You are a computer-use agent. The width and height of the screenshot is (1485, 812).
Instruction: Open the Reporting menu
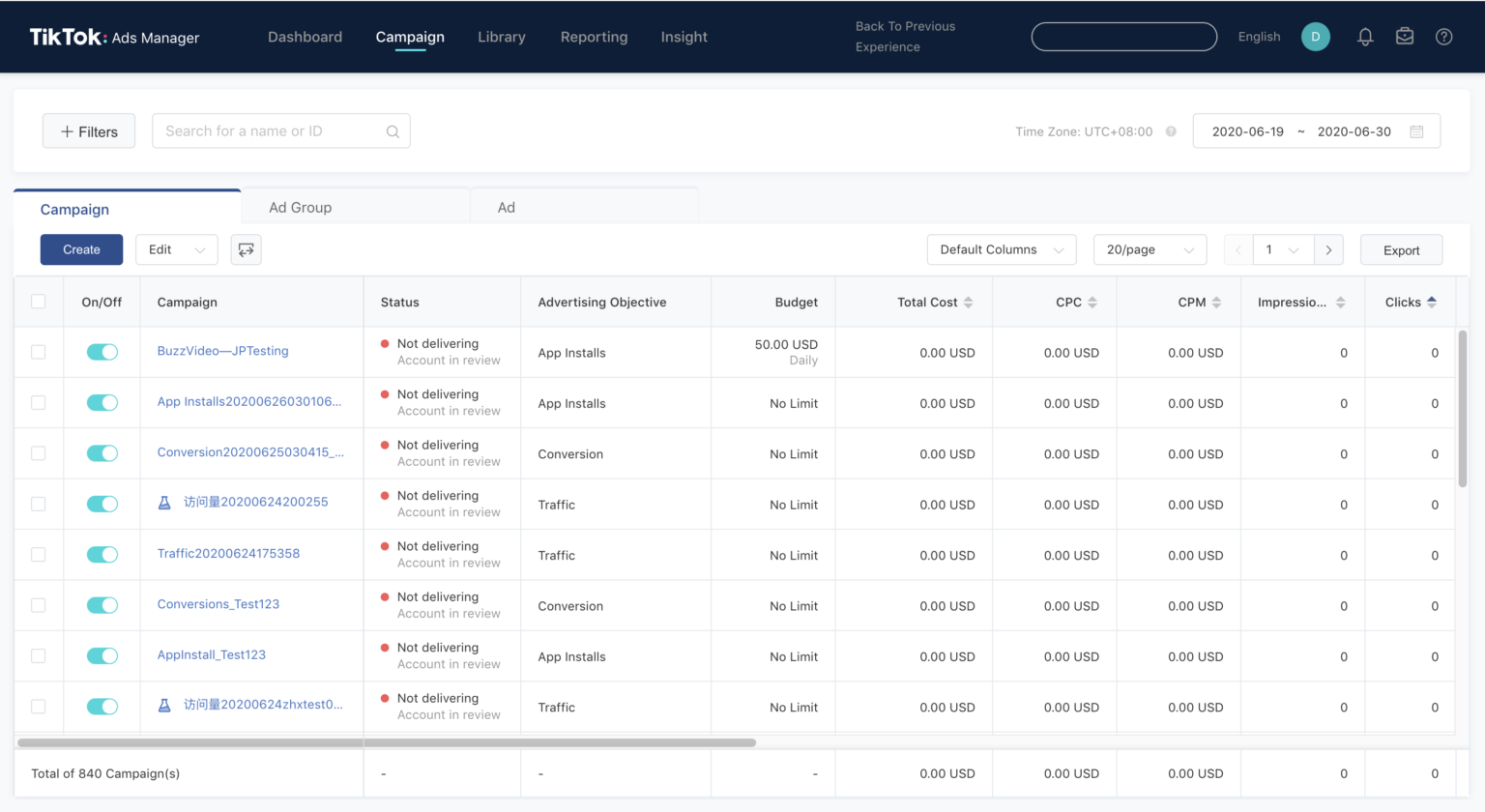coord(594,37)
